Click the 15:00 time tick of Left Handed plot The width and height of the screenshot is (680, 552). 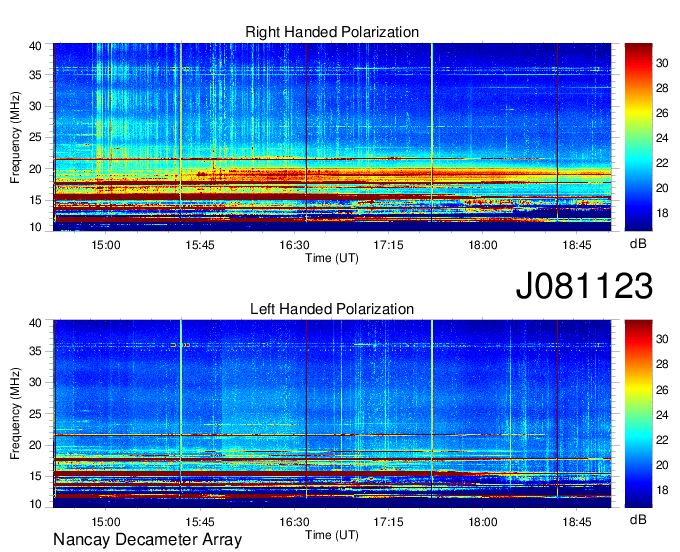[106, 522]
